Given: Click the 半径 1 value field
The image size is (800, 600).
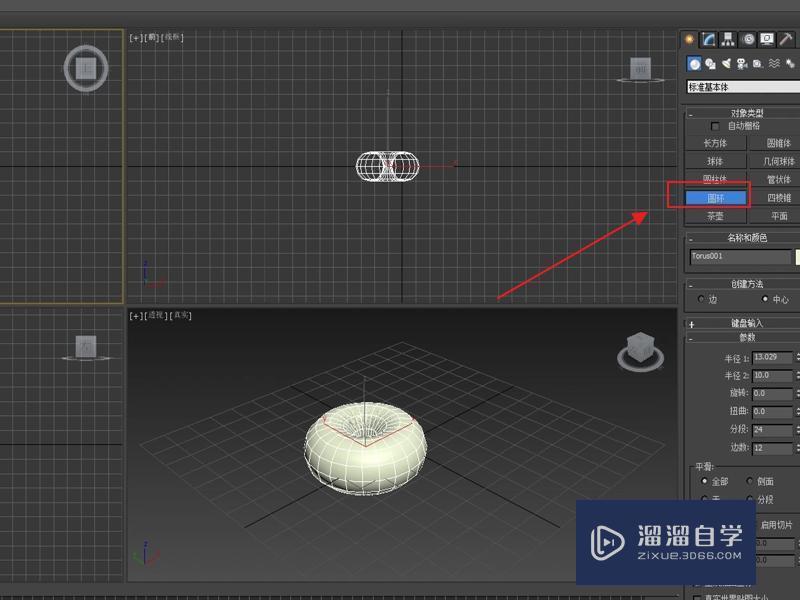Looking at the screenshot, I should (x=772, y=358).
